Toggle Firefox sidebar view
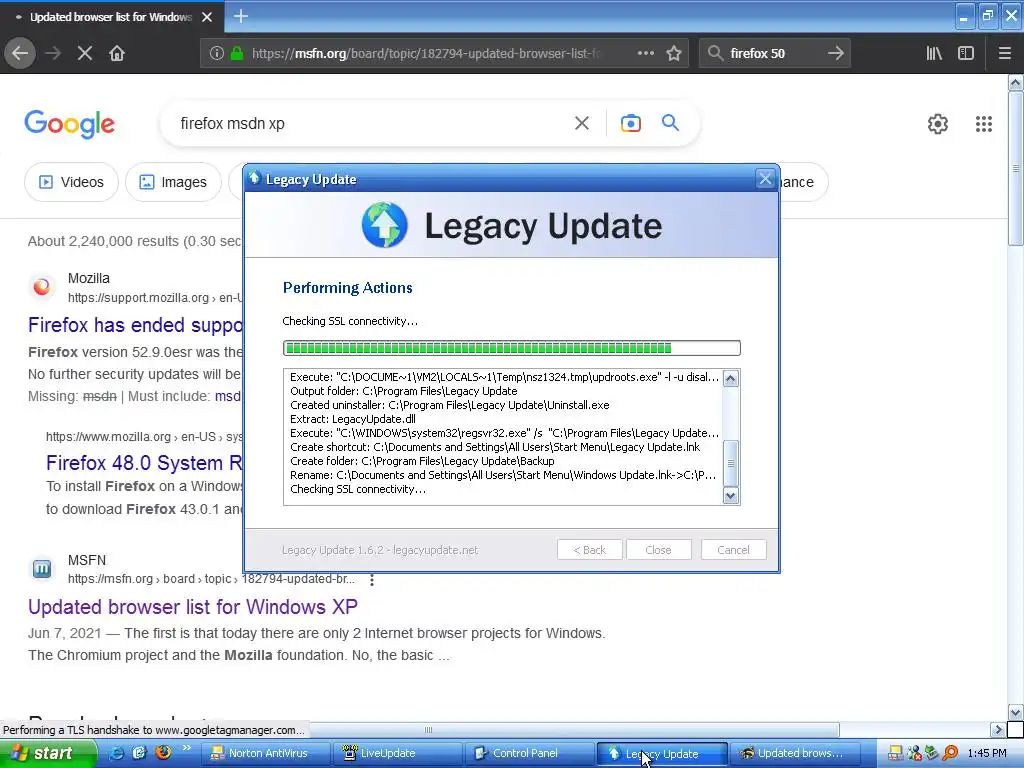The height and width of the screenshot is (768, 1024). point(966,53)
